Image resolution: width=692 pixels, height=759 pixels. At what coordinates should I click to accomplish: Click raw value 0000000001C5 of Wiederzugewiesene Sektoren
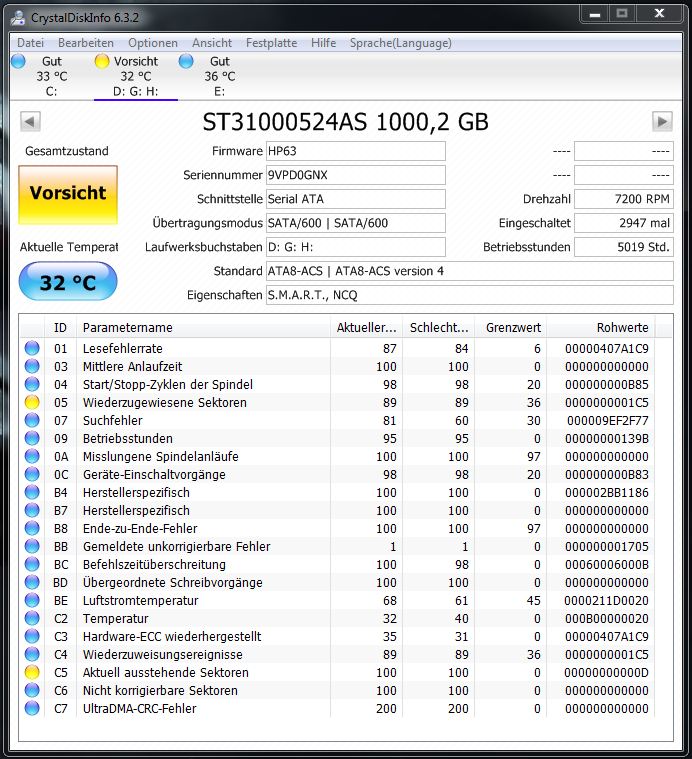[606, 402]
